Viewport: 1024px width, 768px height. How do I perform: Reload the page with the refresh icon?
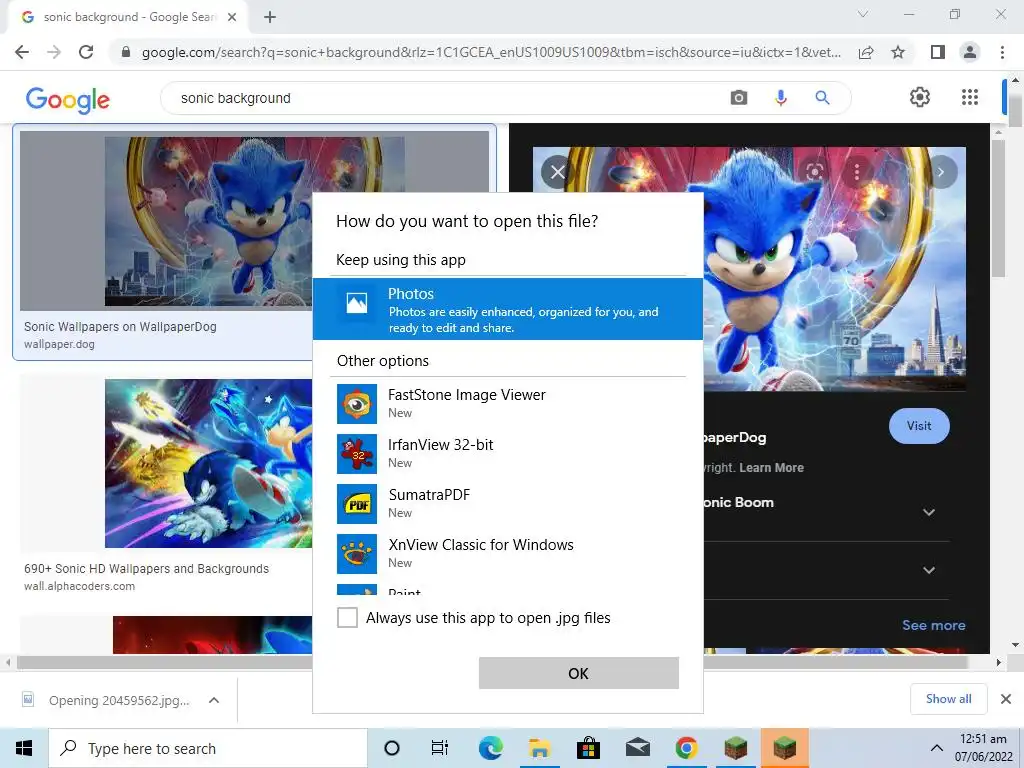[86, 52]
